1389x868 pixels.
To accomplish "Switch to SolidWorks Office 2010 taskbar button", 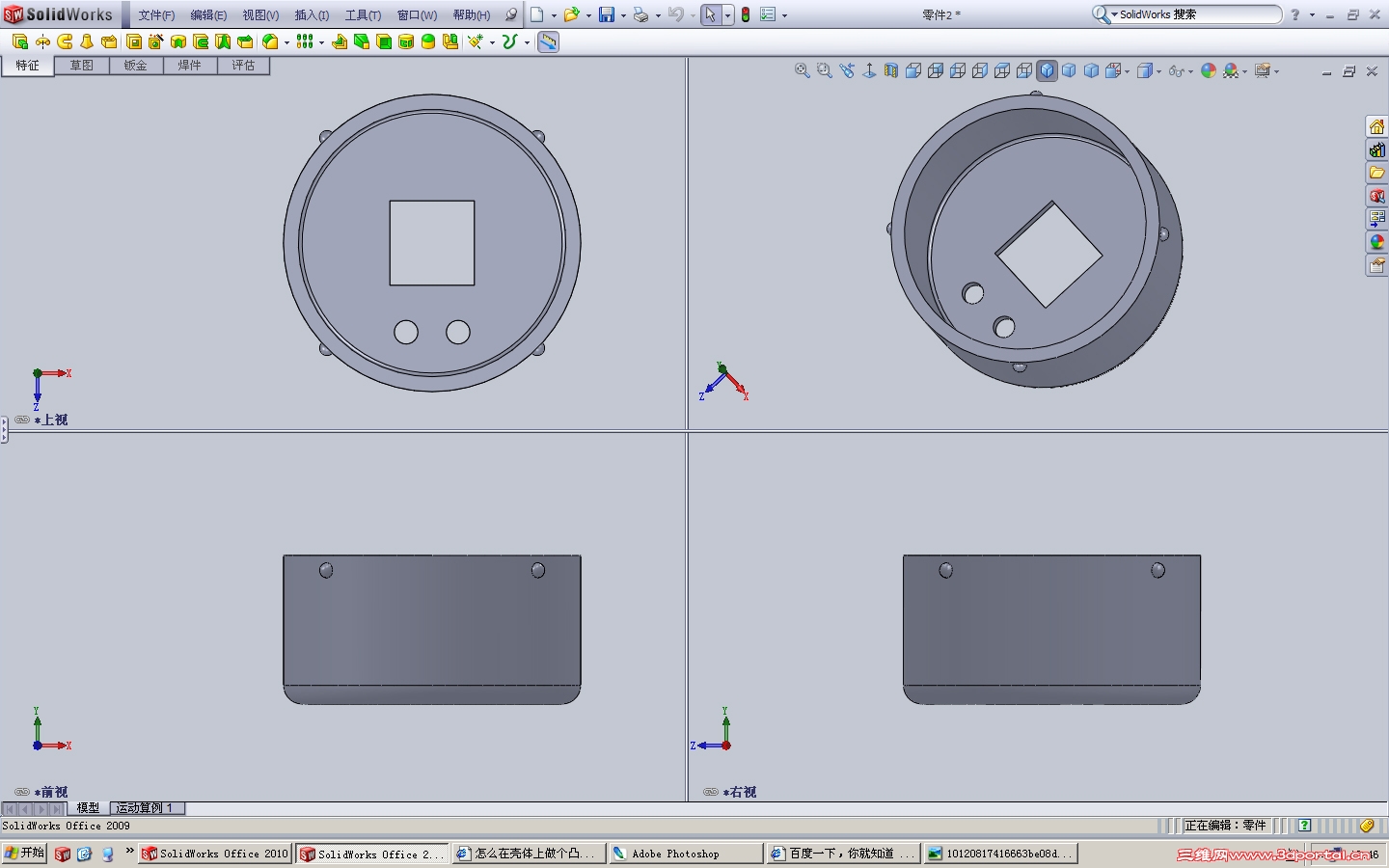I will click(215, 854).
